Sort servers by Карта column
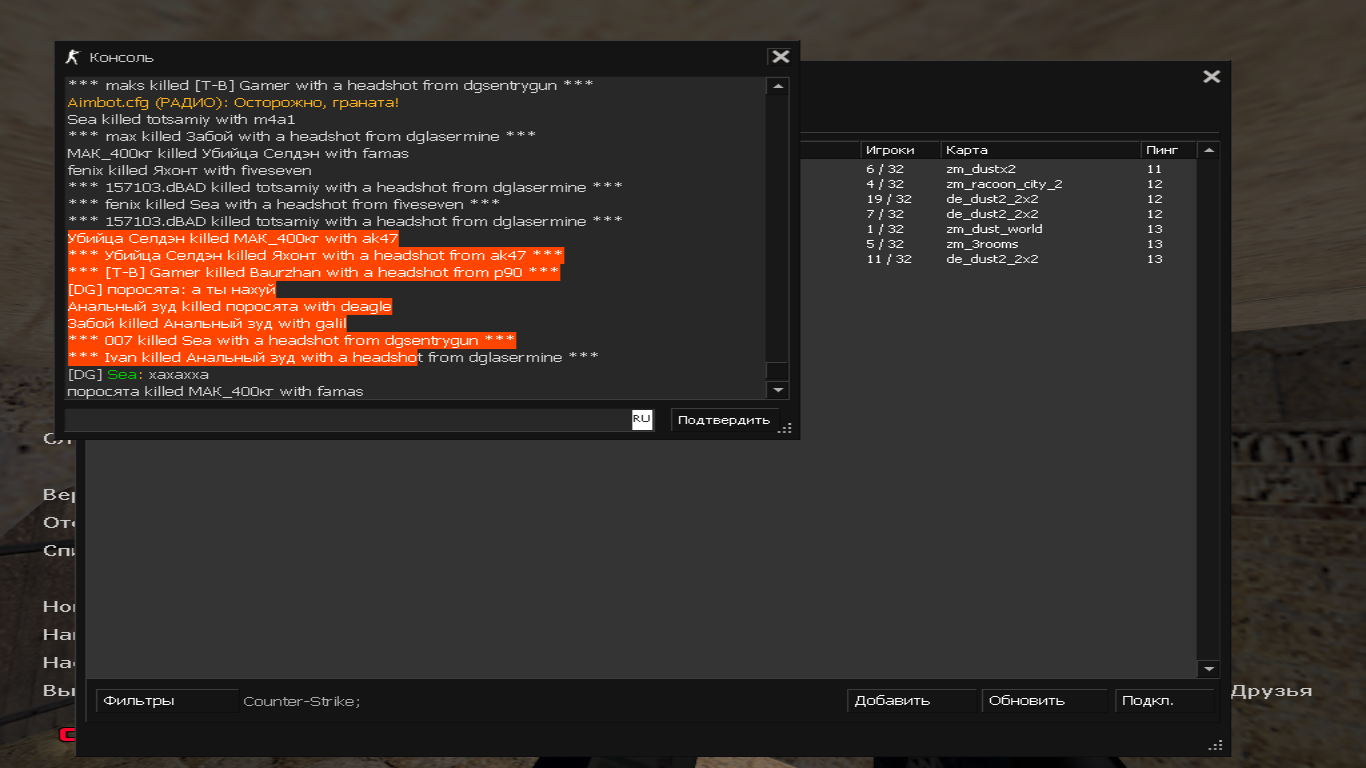 click(1038, 150)
